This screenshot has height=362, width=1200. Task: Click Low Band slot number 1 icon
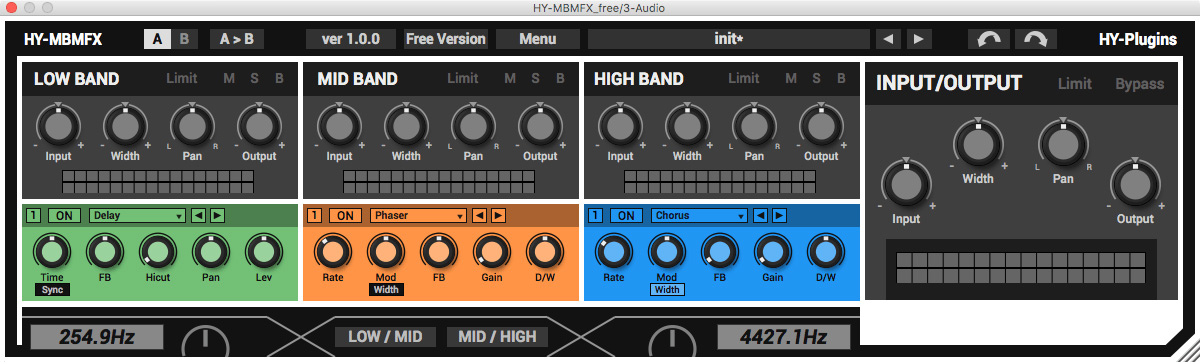tap(33, 215)
